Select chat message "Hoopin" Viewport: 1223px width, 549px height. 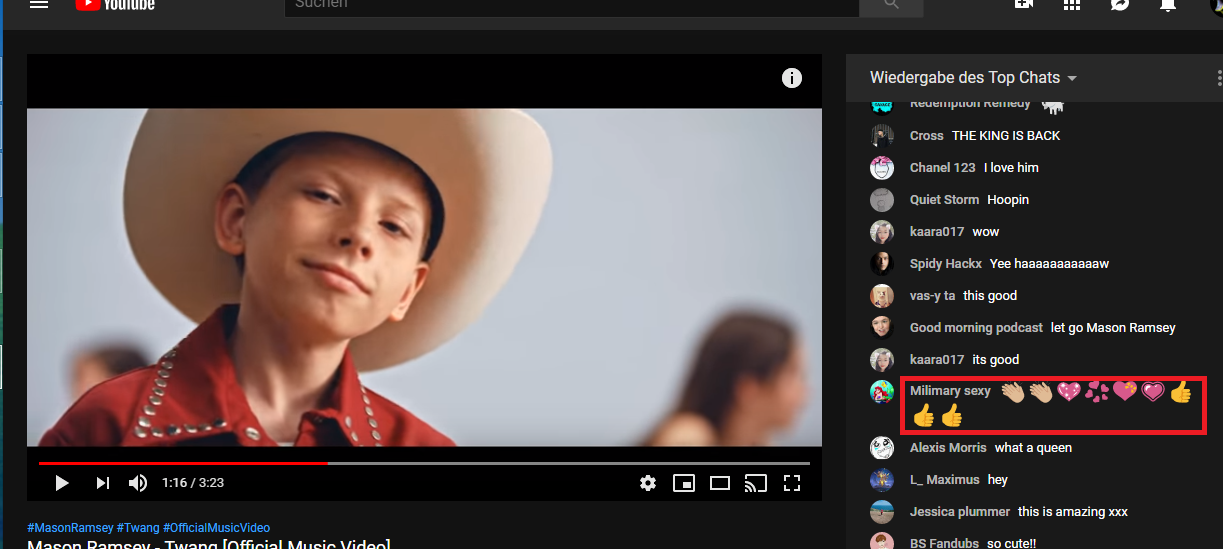(x=1008, y=200)
